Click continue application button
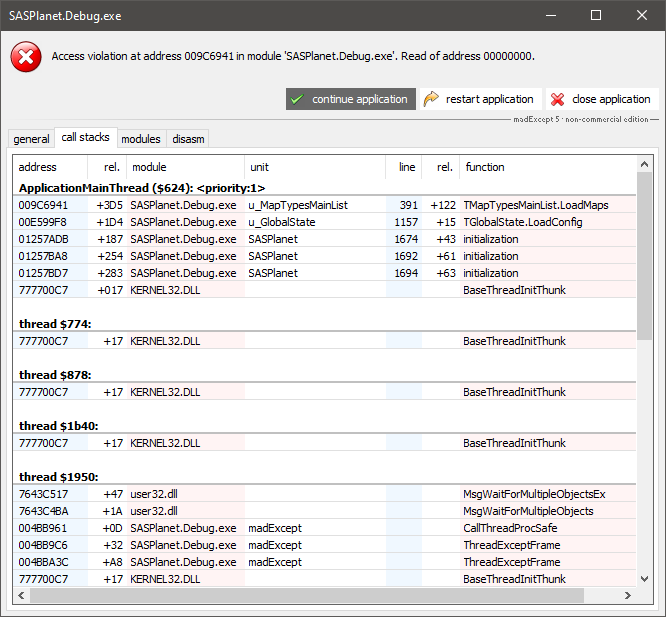Image resolution: width=666 pixels, height=617 pixels. pyautogui.click(x=351, y=99)
